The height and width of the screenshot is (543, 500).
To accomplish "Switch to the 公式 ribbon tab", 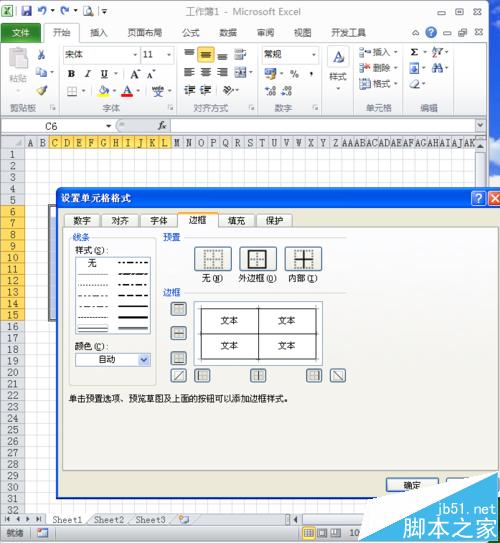I will pyautogui.click(x=190, y=33).
